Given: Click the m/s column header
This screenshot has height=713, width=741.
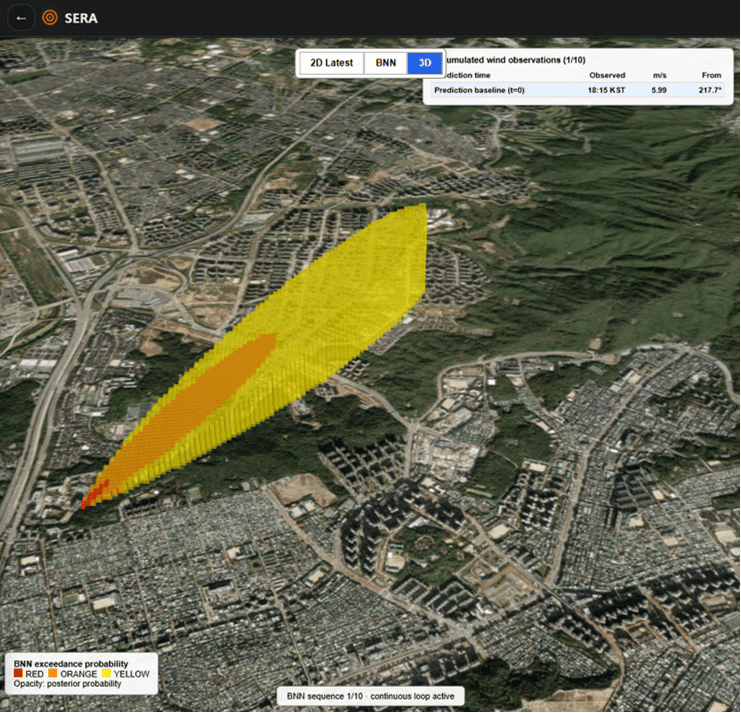Looking at the screenshot, I should tap(660, 75).
